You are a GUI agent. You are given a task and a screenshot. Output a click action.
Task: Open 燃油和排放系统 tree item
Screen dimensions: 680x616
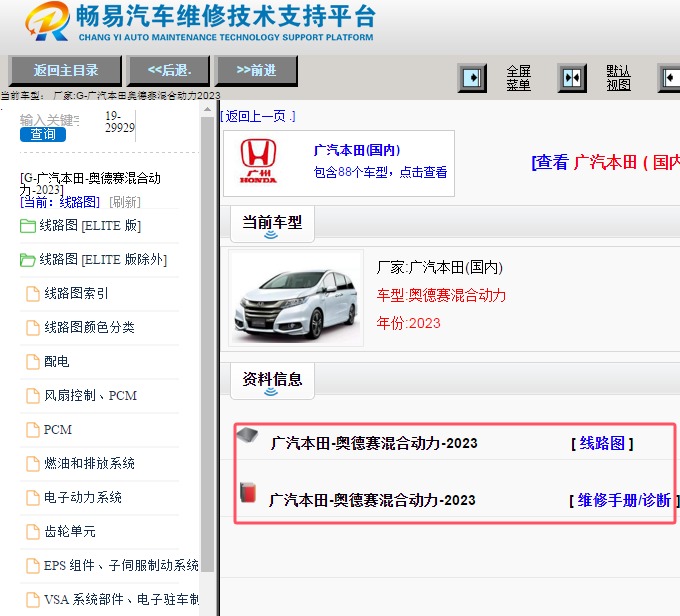click(x=89, y=463)
